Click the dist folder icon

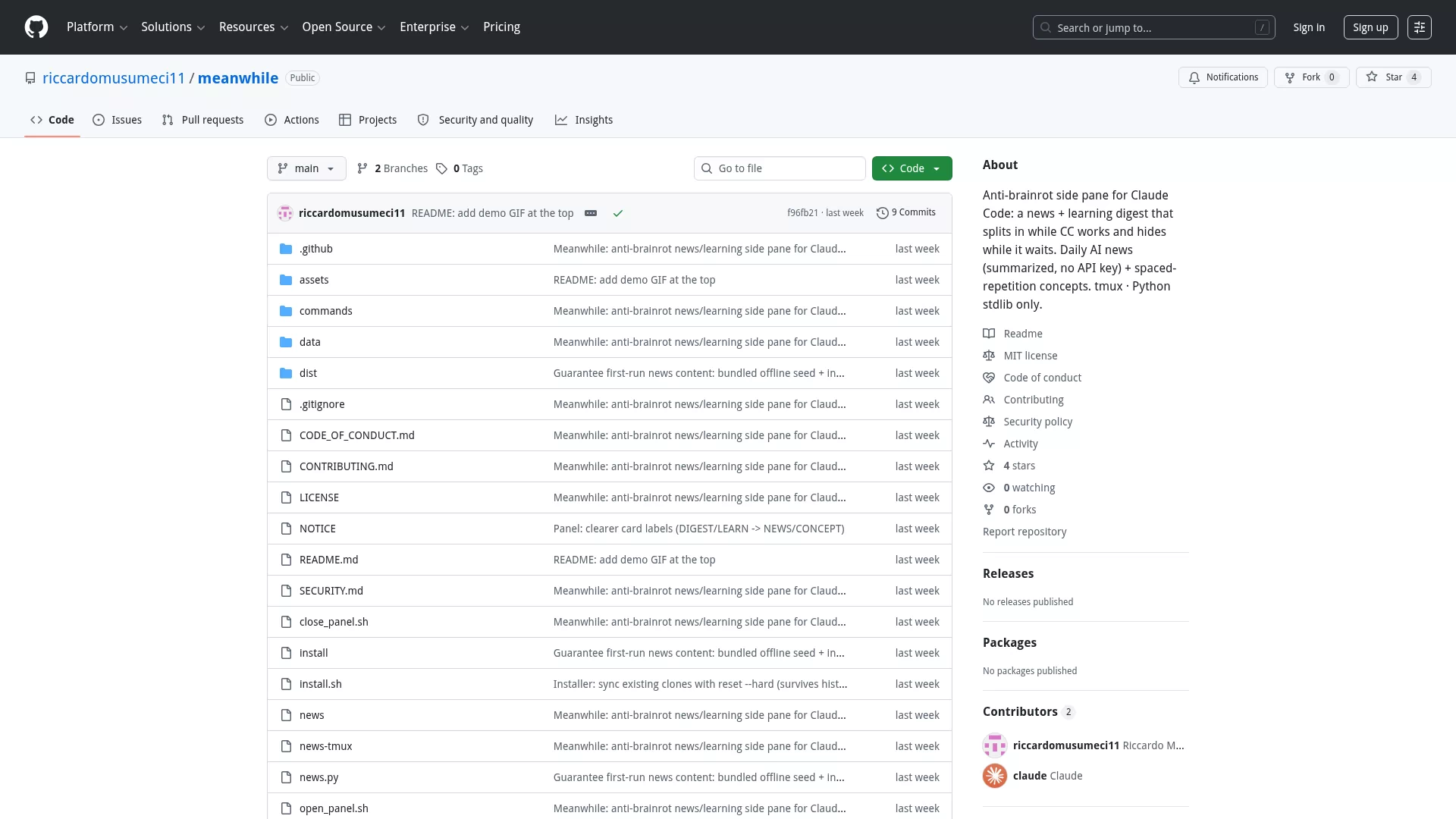[x=286, y=373]
